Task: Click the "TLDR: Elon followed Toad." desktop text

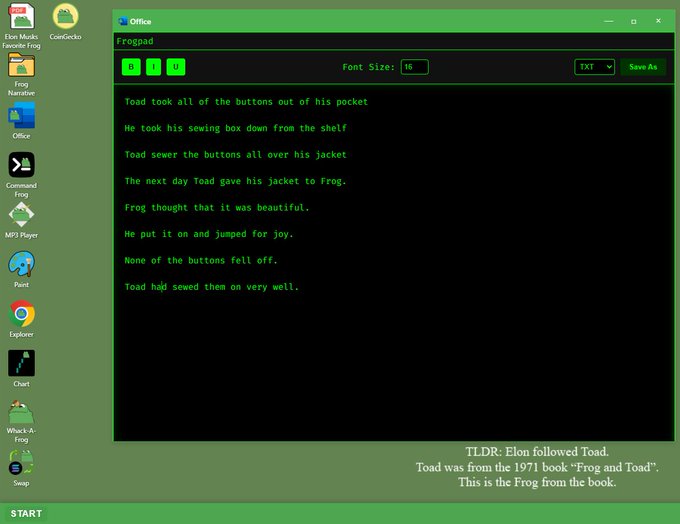Action: click(x=537, y=452)
